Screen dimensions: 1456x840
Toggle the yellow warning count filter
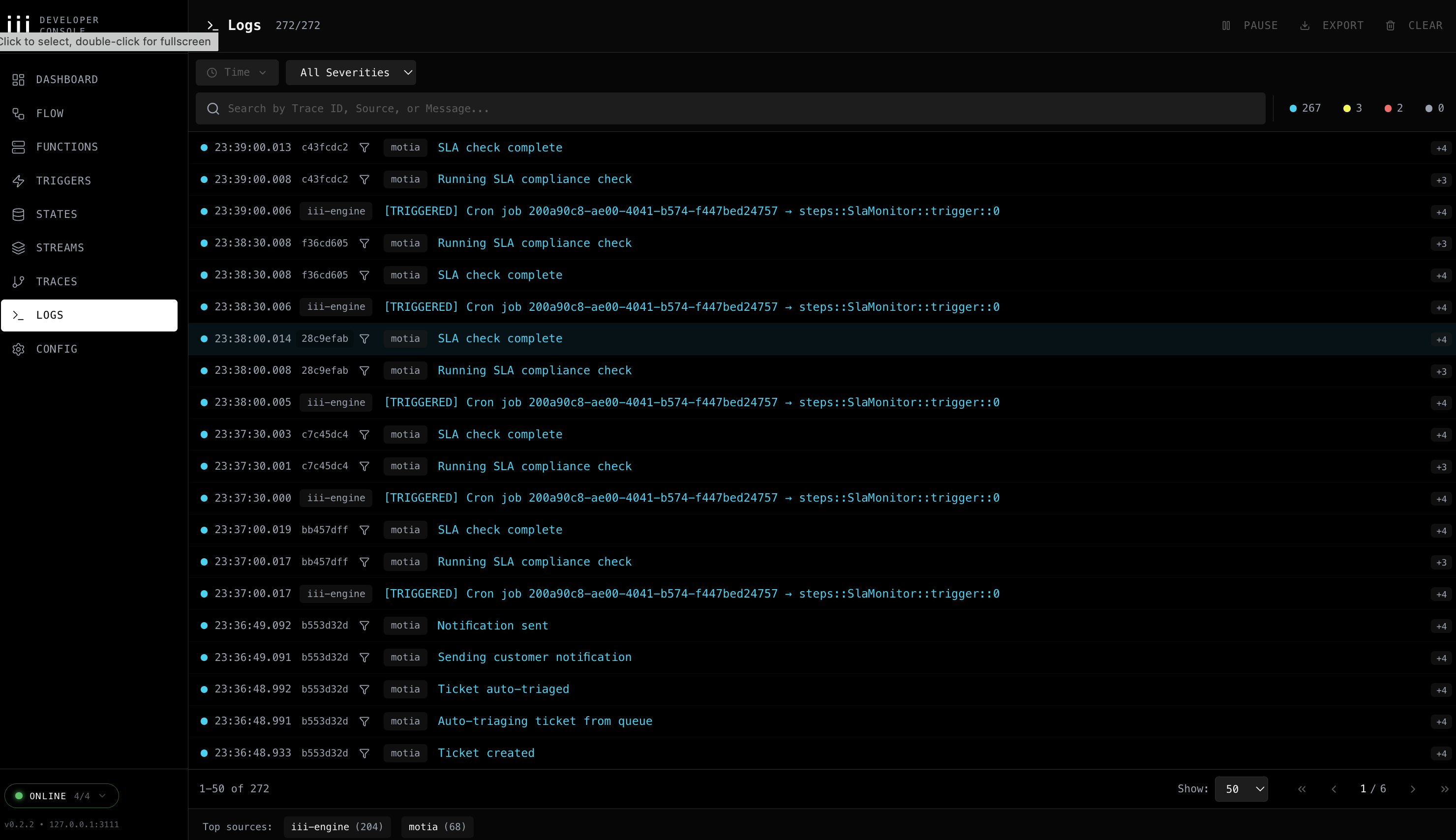point(1353,109)
